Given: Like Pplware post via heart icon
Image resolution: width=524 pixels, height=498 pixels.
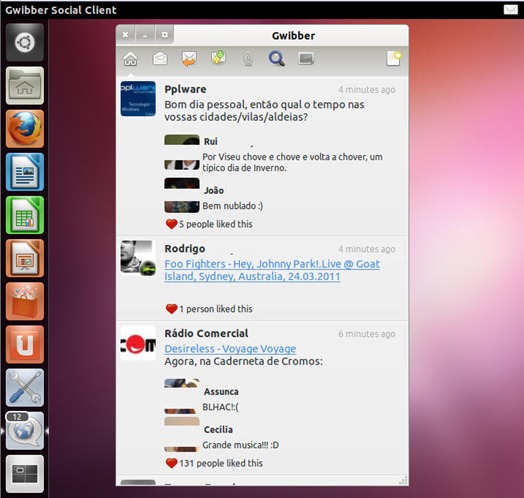Looking at the screenshot, I should click(171, 224).
